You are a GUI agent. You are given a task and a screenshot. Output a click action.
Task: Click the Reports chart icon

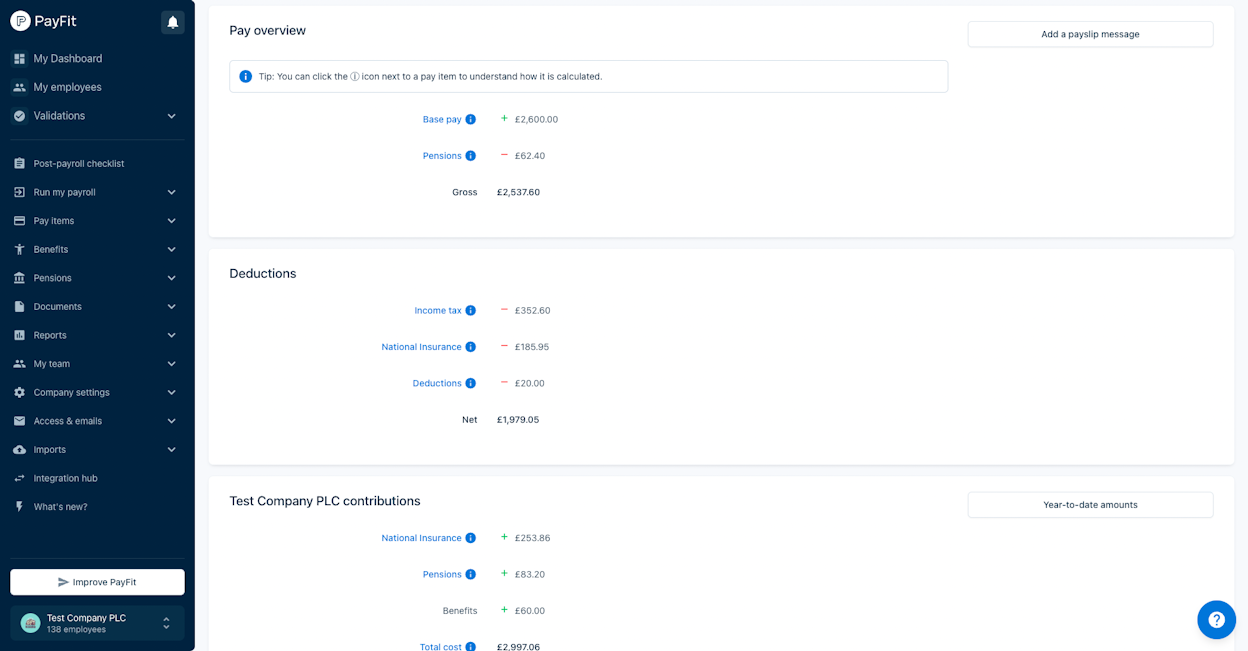click(x=19, y=335)
